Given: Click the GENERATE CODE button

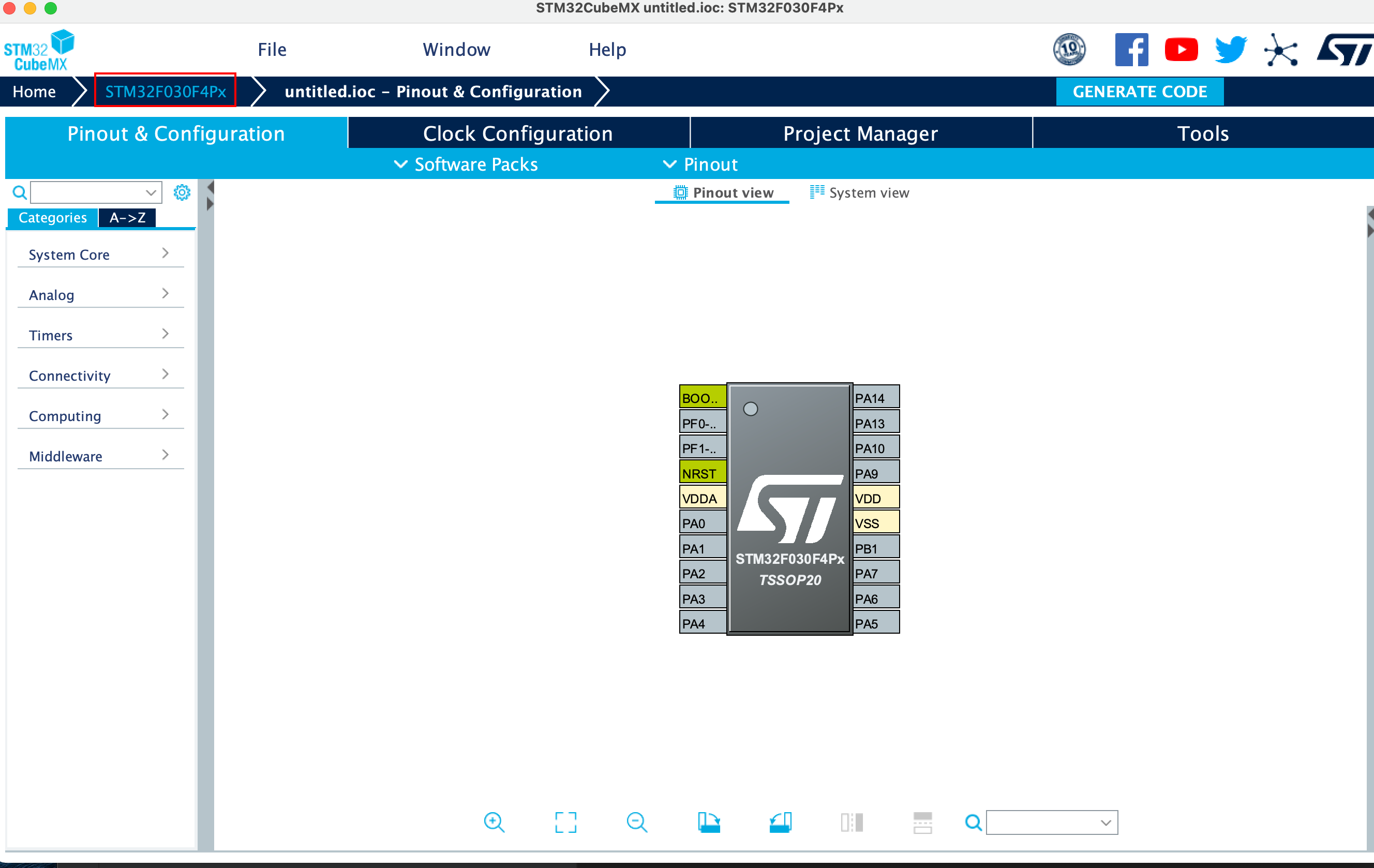Looking at the screenshot, I should point(1139,92).
